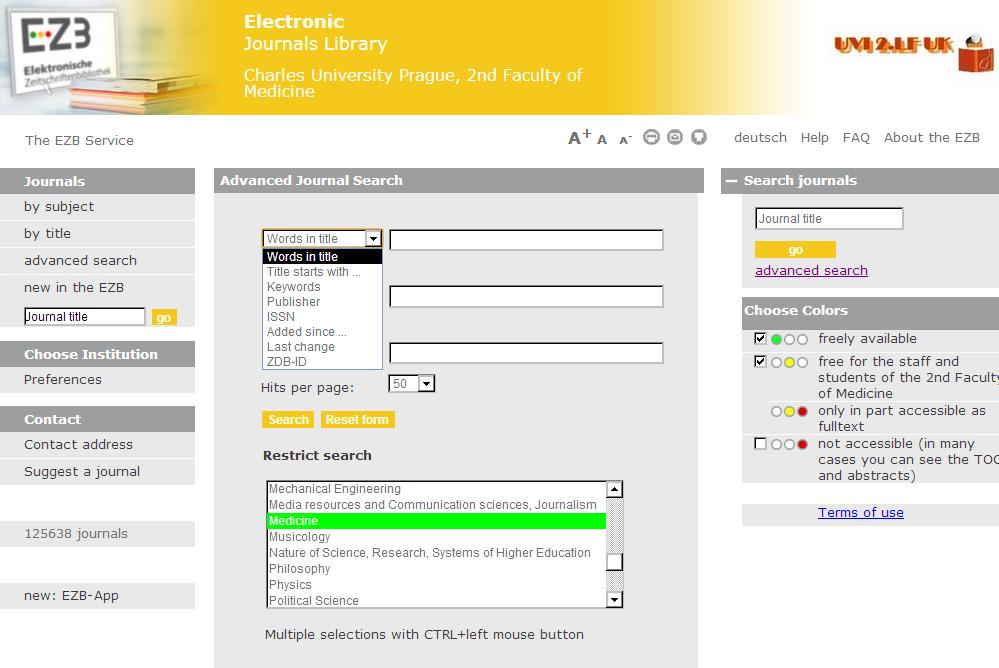The height and width of the screenshot is (668, 999).
Task: Click subject list scrollbar down arrow
Action: (614, 599)
